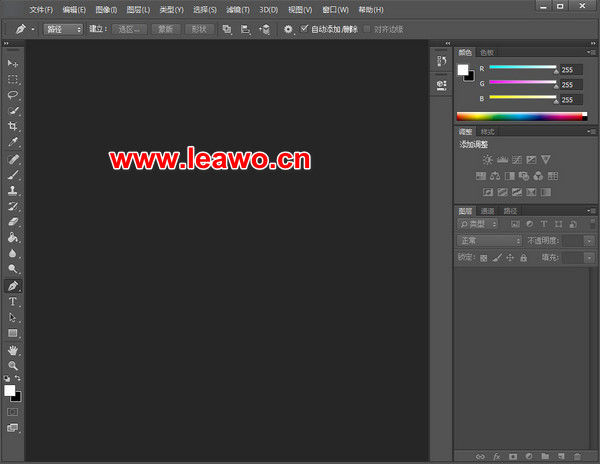Open the gear settings in options bar
Screen dimensions: 600x464
tap(288, 29)
